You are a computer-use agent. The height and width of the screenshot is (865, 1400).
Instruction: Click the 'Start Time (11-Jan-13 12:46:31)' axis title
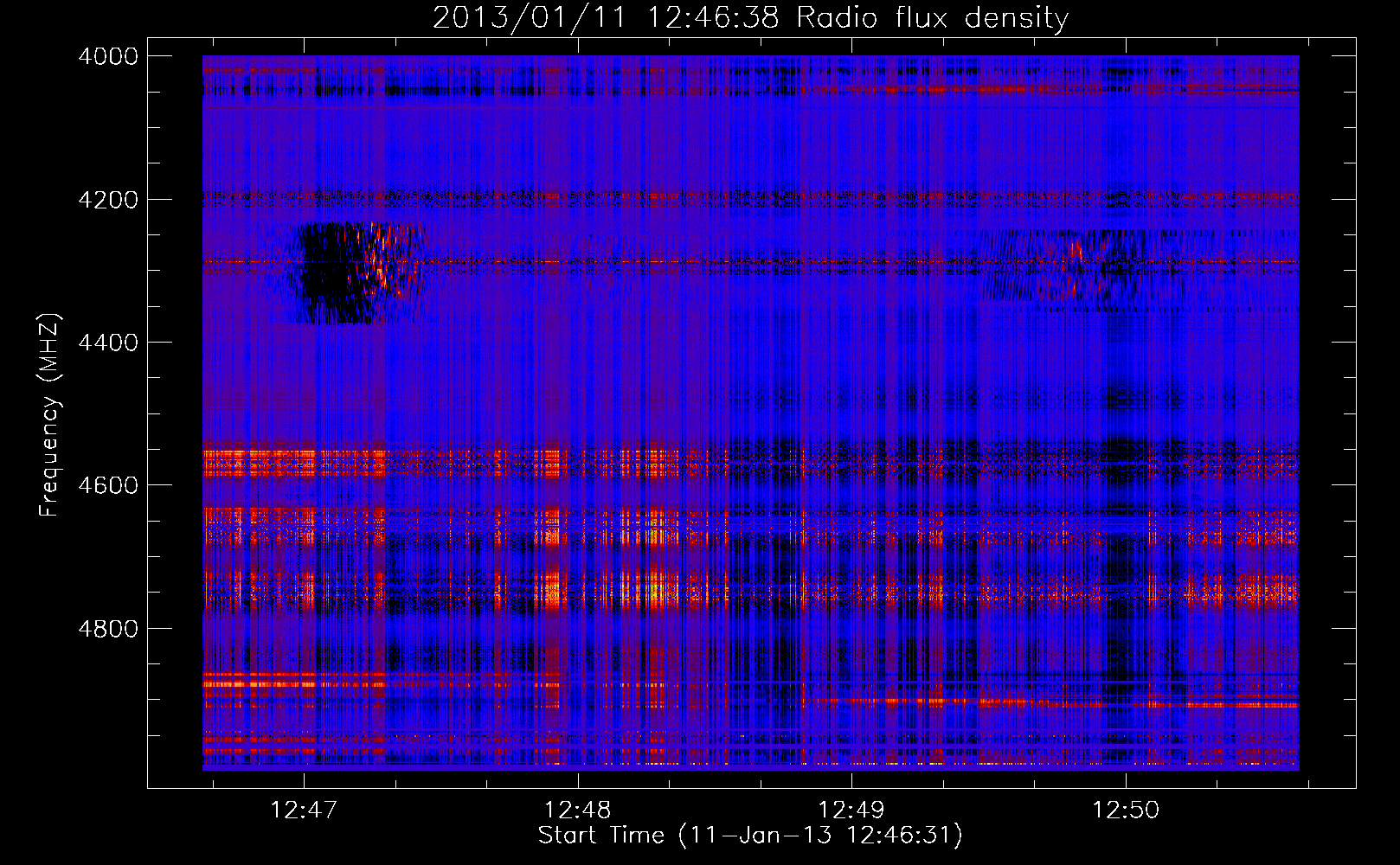click(750, 836)
